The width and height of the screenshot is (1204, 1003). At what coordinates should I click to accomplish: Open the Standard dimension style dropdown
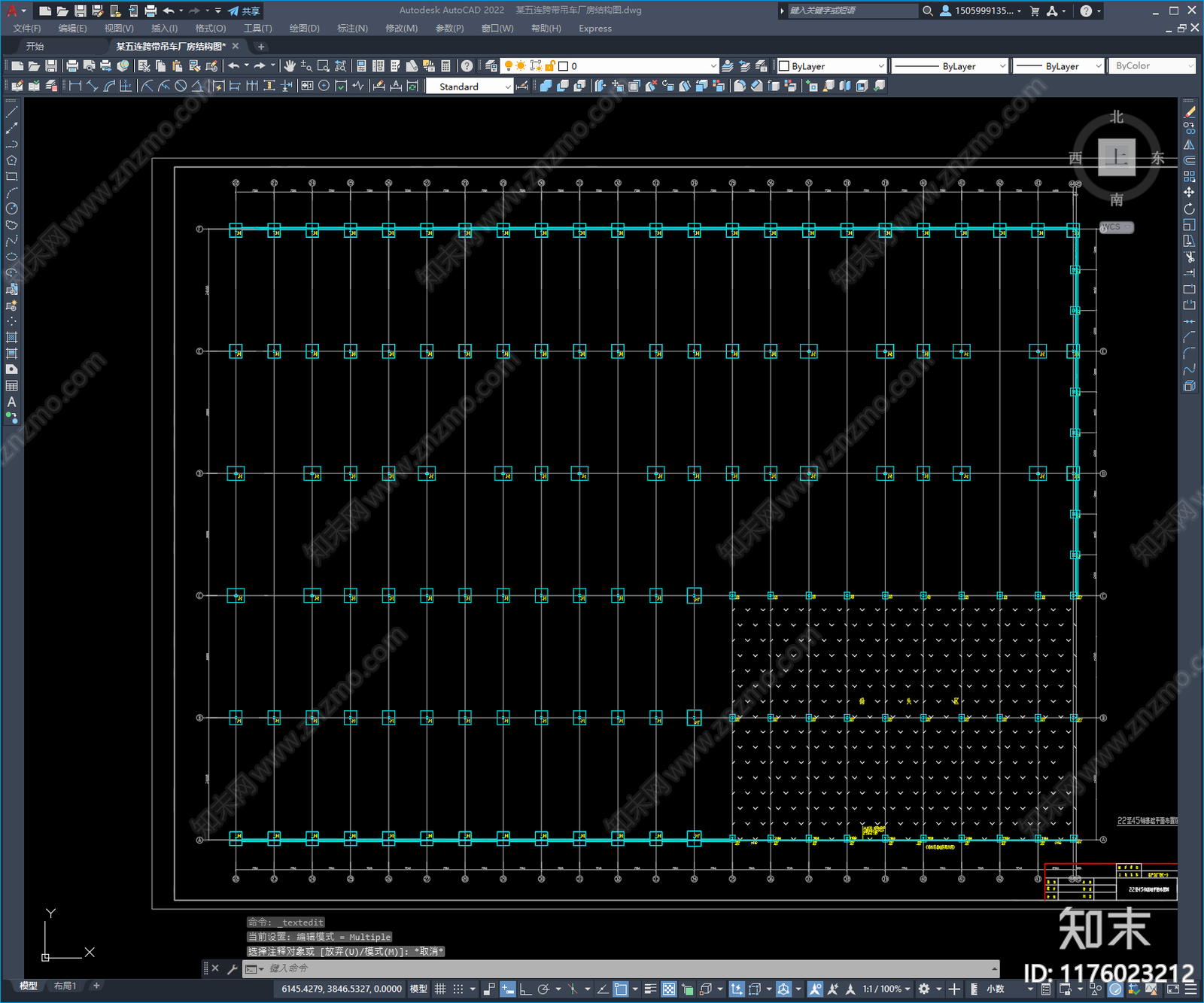[x=470, y=87]
